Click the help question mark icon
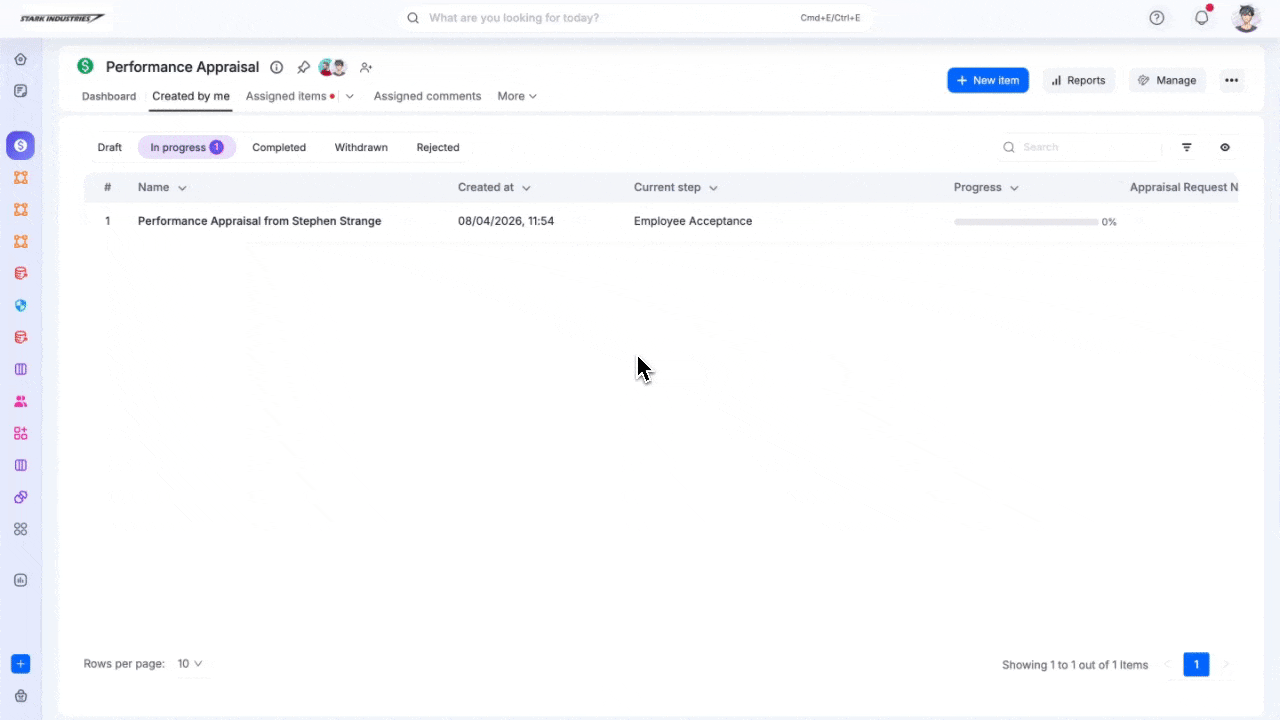Screen dimensions: 1280x720 [x=1157, y=18]
